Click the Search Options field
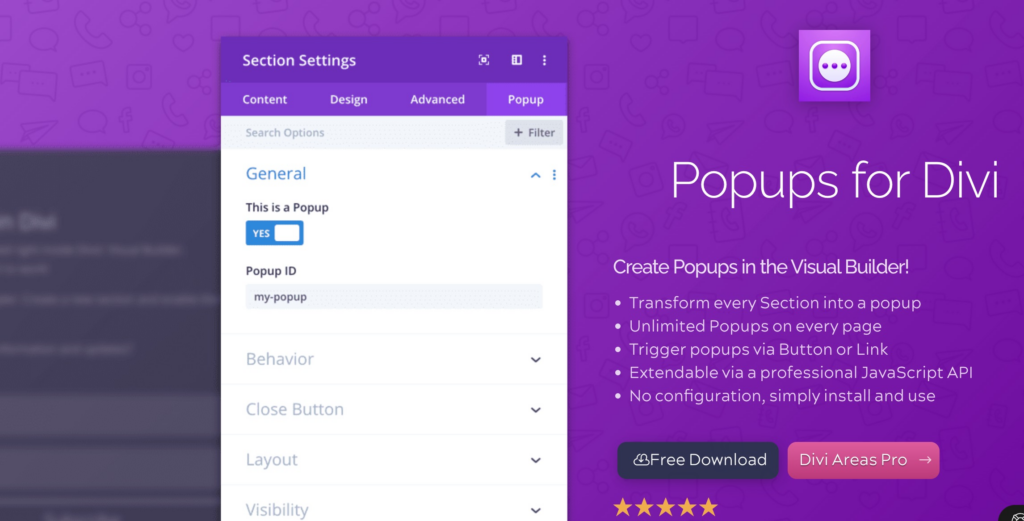Image resolution: width=1024 pixels, height=521 pixels. (x=363, y=133)
